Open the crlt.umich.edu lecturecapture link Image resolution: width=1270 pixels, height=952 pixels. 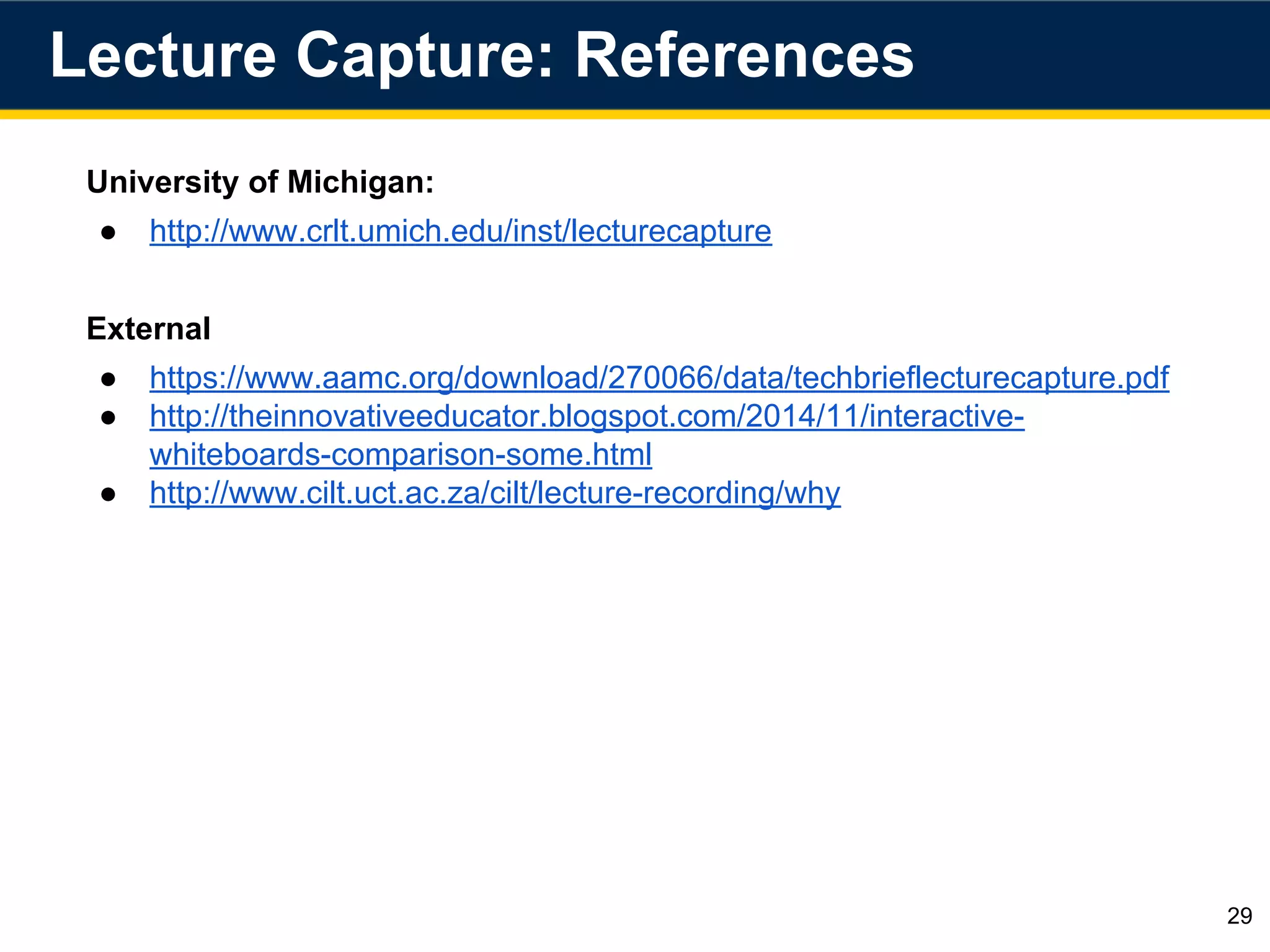(x=461, y=231)
